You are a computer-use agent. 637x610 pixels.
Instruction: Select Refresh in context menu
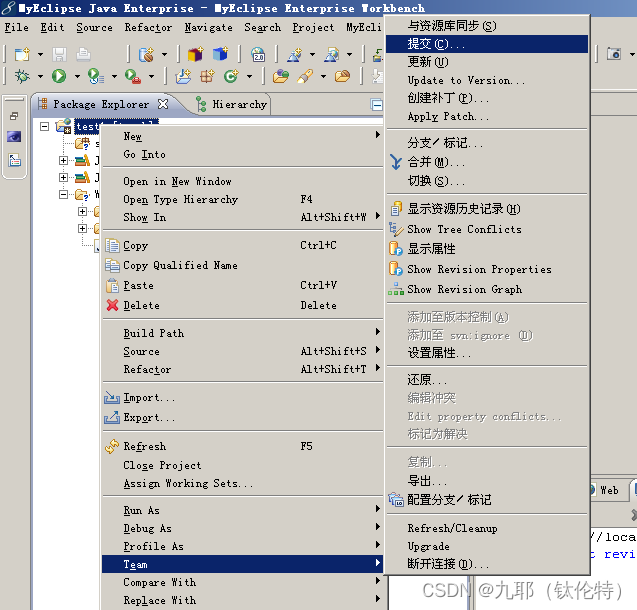click(x=243, y=446)
